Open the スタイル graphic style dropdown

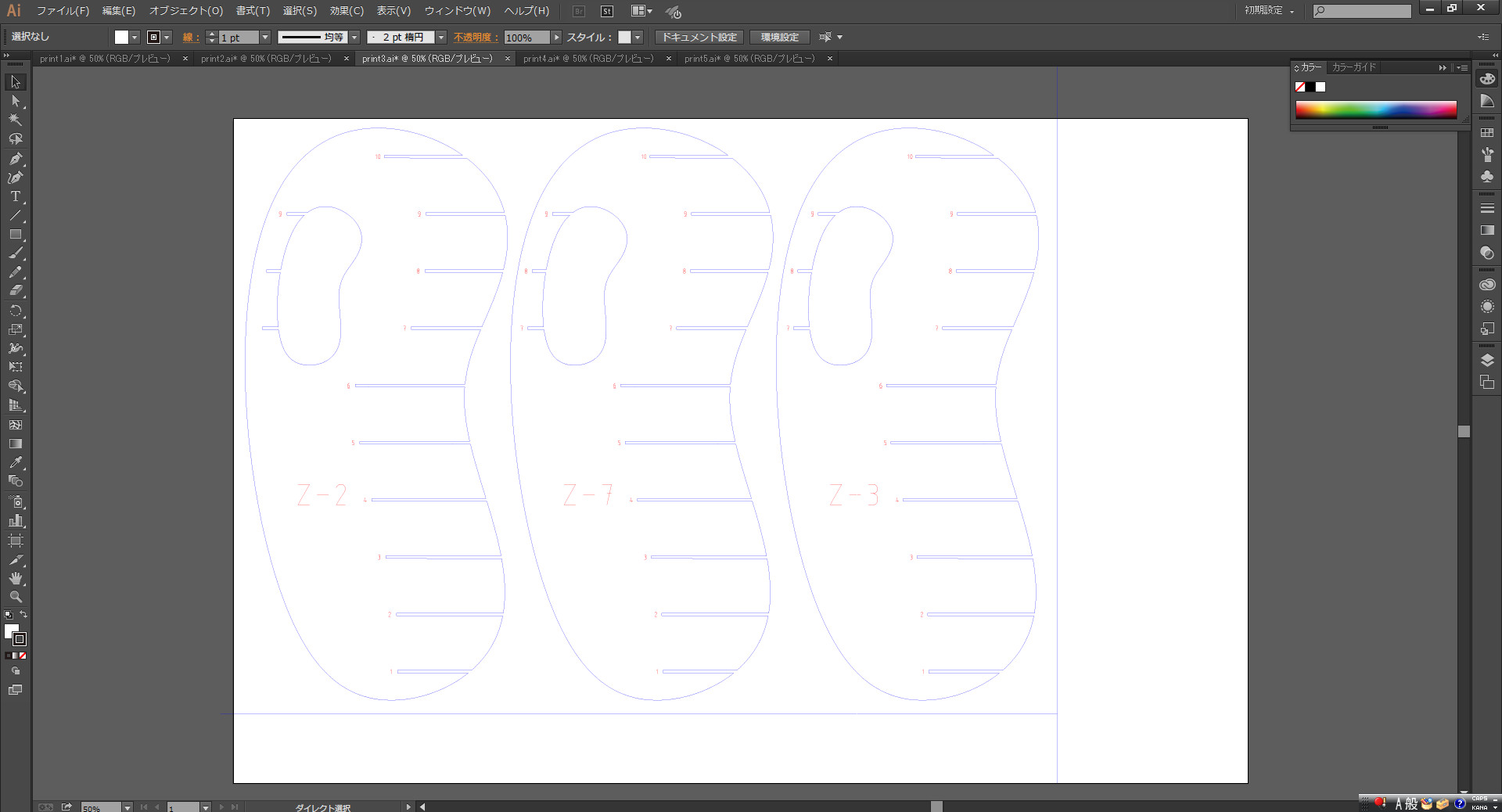(638, 38)
